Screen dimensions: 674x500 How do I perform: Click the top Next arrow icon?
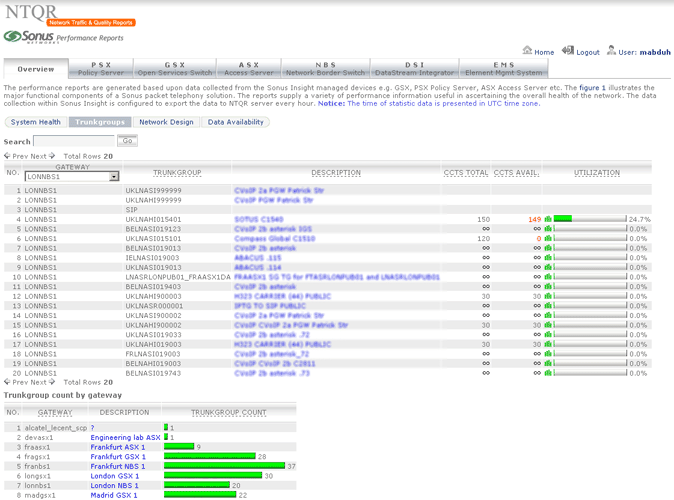pos(52,156)
